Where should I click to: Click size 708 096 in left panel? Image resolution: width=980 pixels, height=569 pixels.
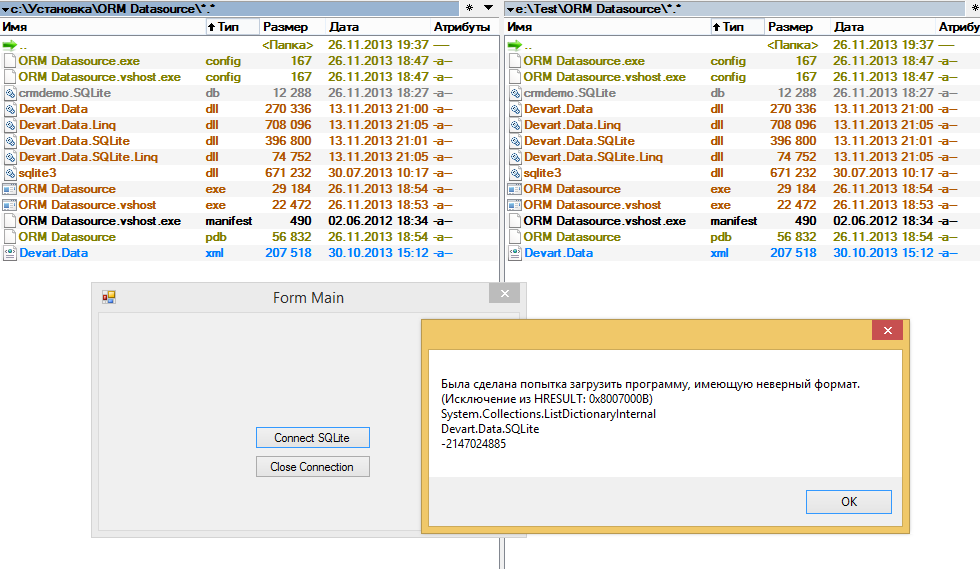pos(288,125)
